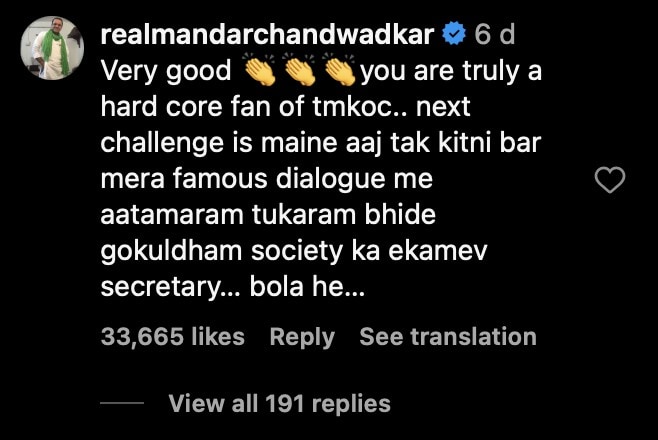Click "mera famous dialogue me" text line

266,180
